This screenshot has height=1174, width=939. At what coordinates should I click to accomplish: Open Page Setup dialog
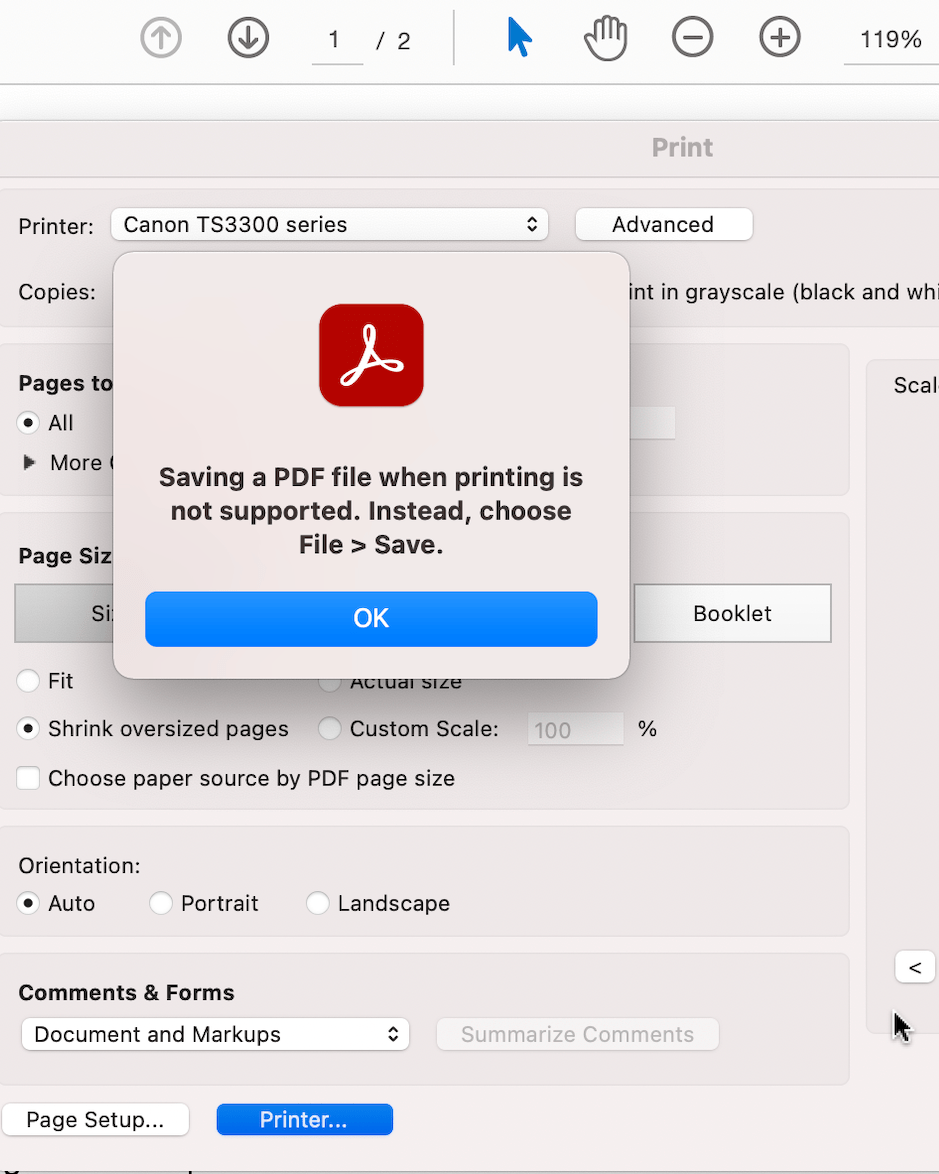pos(95,1119)
